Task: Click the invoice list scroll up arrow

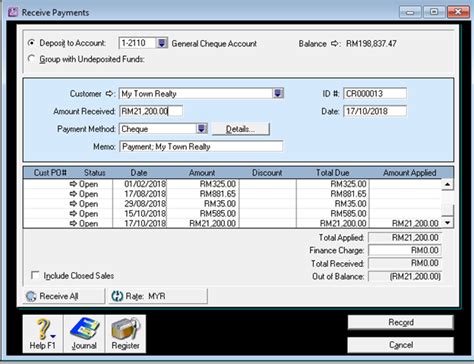Action: [447, 184]
